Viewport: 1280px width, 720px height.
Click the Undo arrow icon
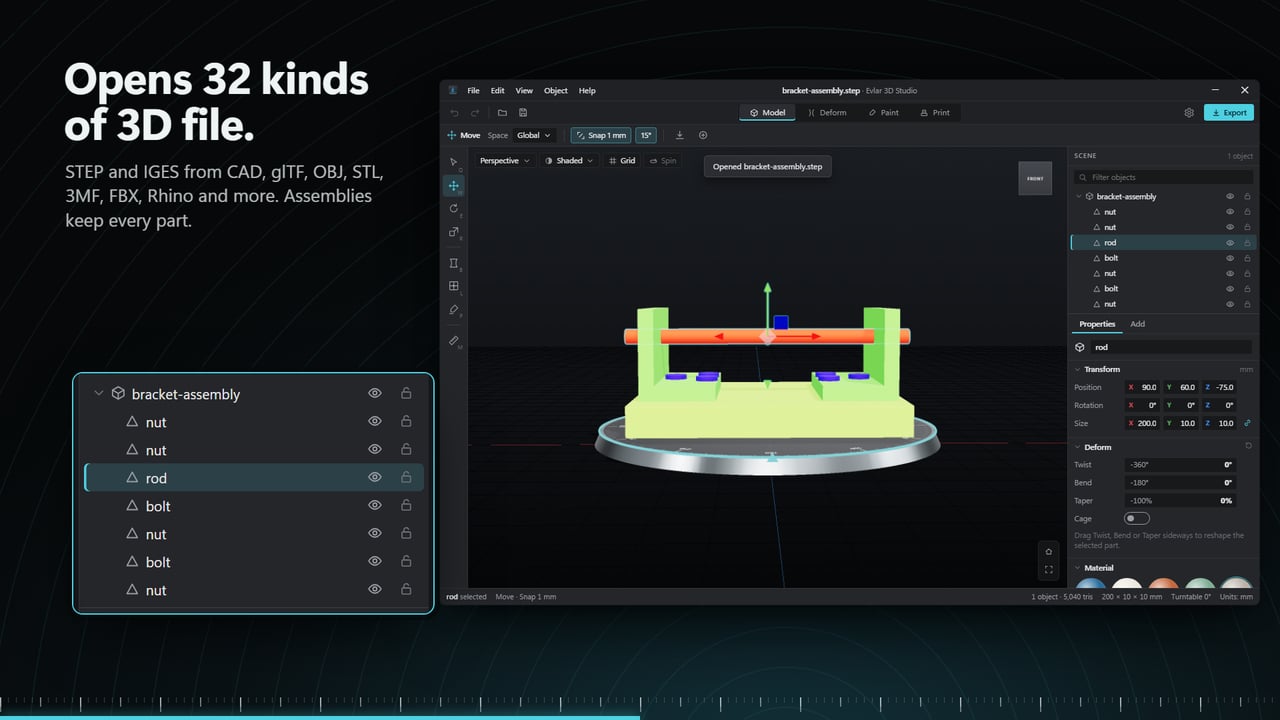(455, 113)
